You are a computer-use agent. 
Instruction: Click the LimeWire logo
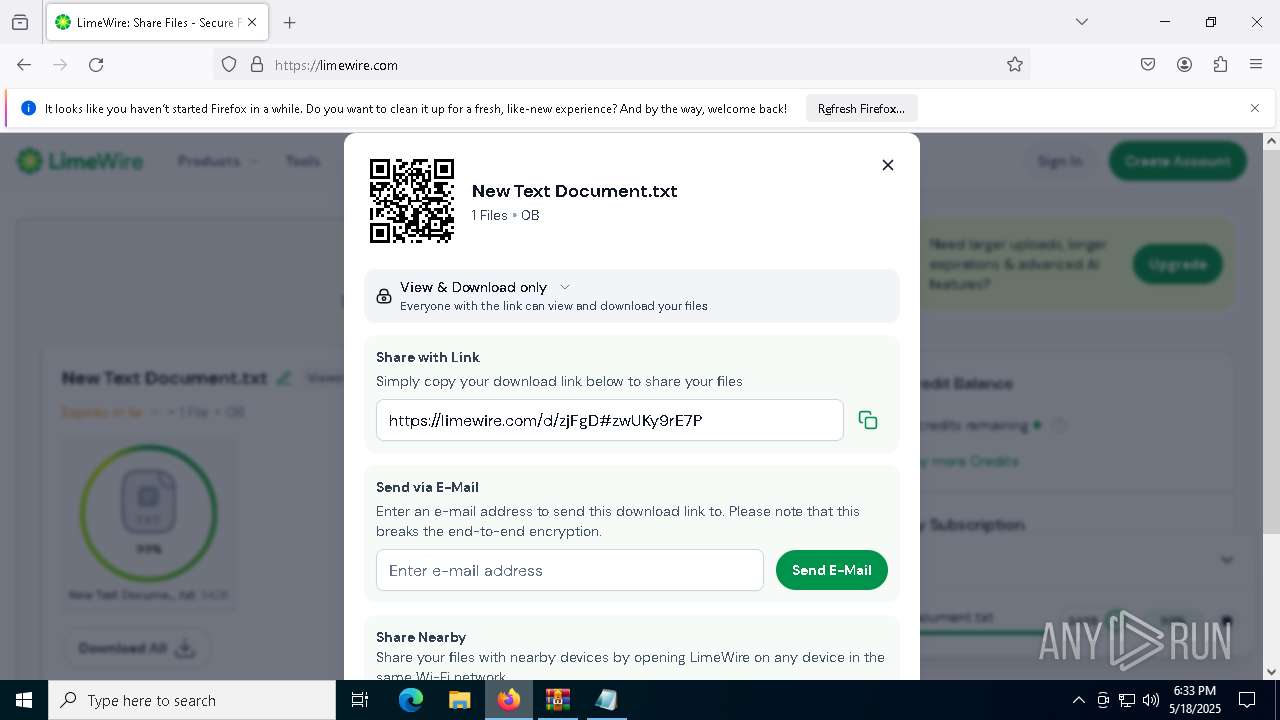(80, 161)
